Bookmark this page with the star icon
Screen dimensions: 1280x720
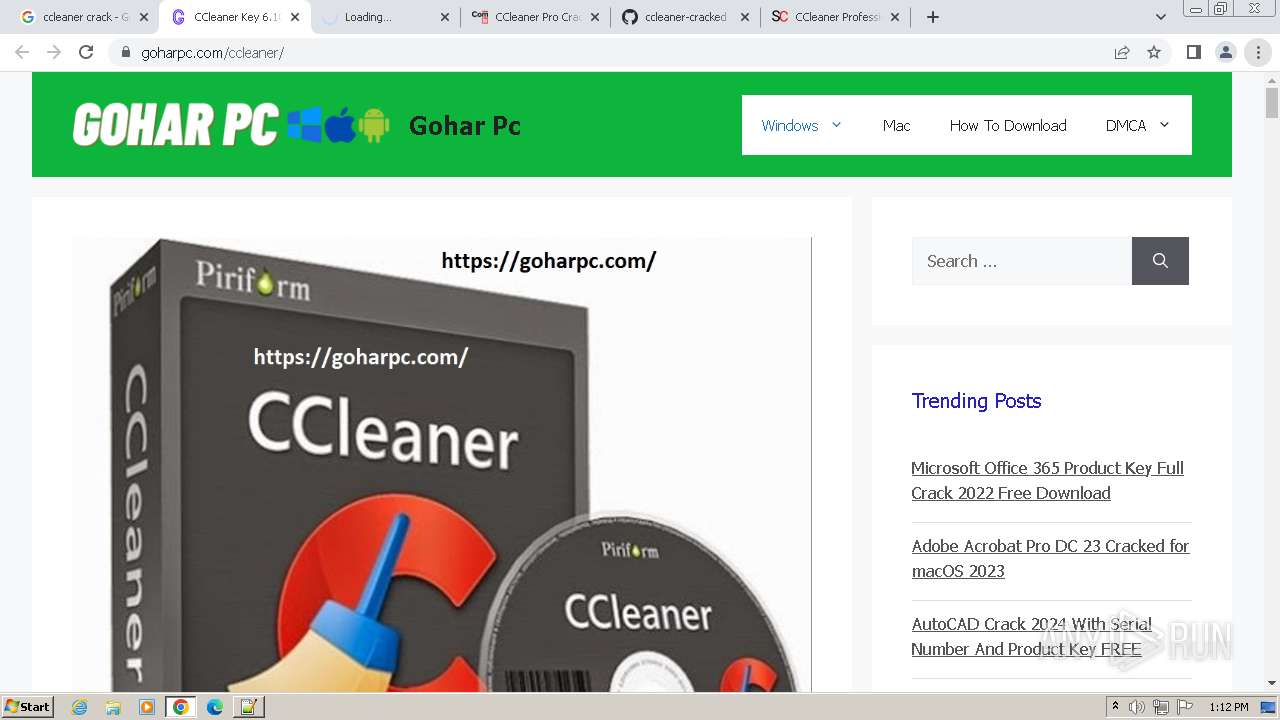click(1154, 52)
